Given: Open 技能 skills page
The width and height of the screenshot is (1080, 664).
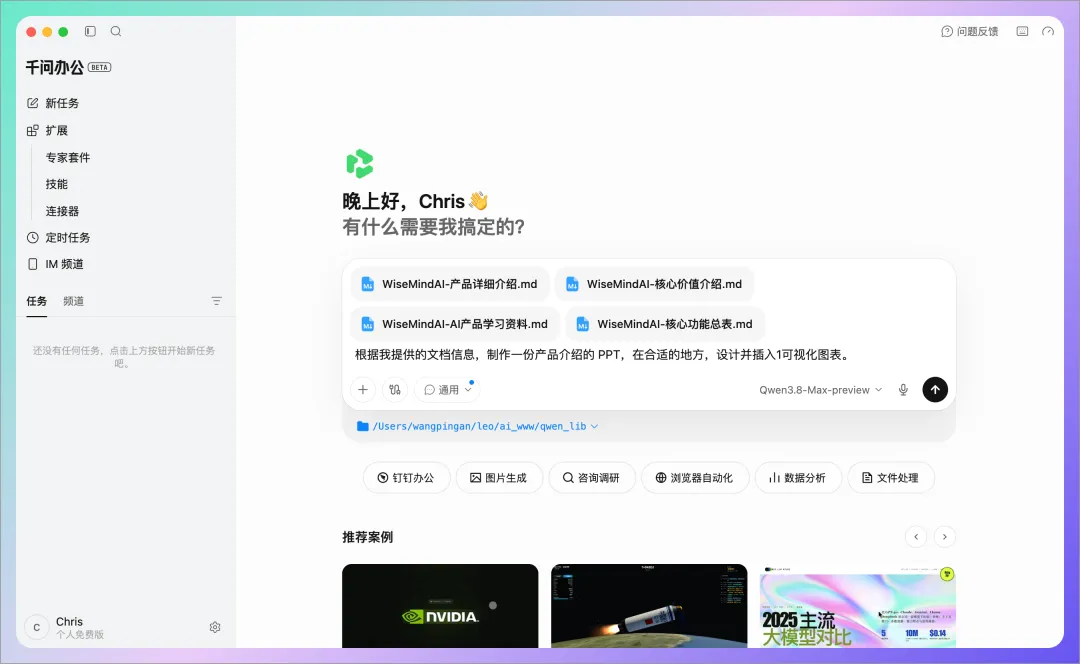Looking at the screenshot, I should tap(56, 184).
